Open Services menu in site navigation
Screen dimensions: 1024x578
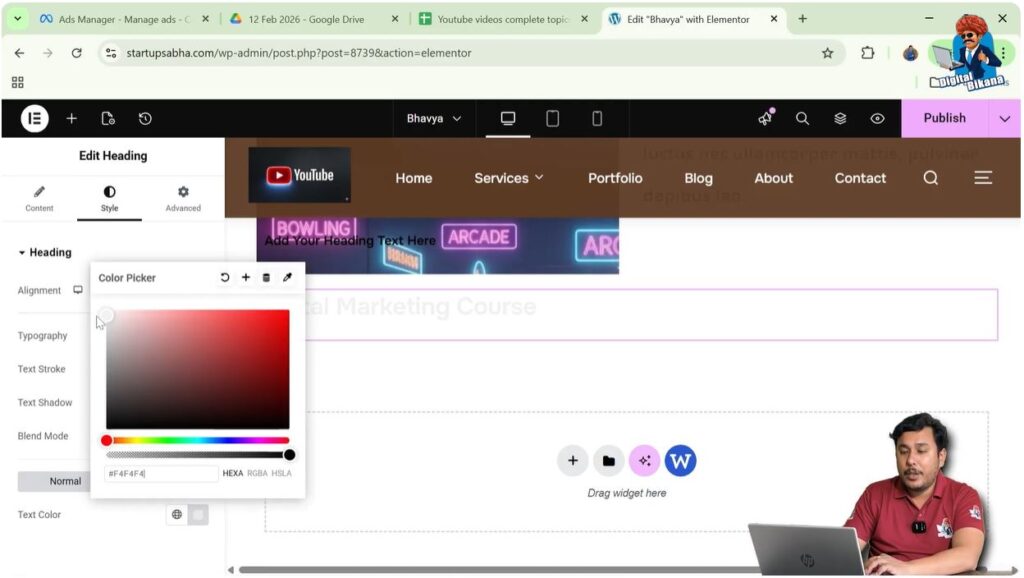coord(509,178)
